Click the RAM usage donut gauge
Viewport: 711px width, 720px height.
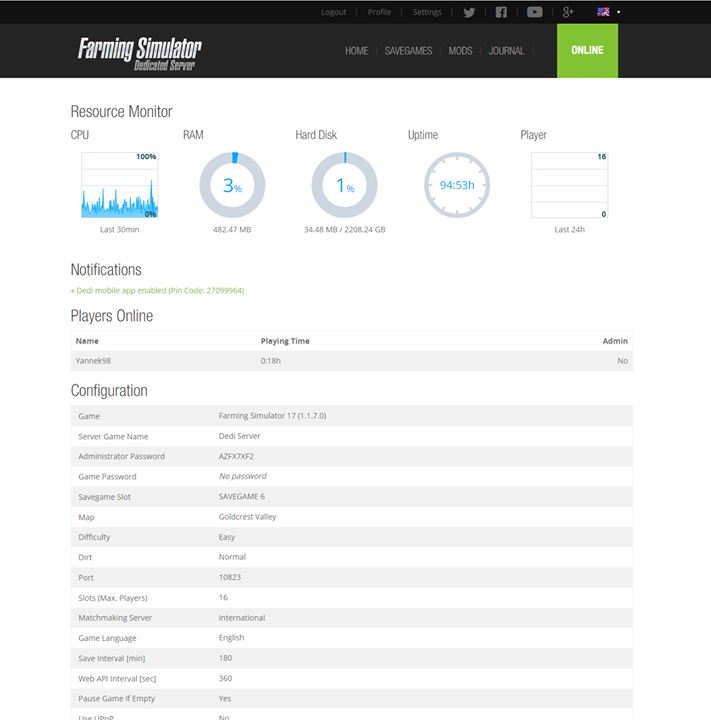(x=232, y=185)
